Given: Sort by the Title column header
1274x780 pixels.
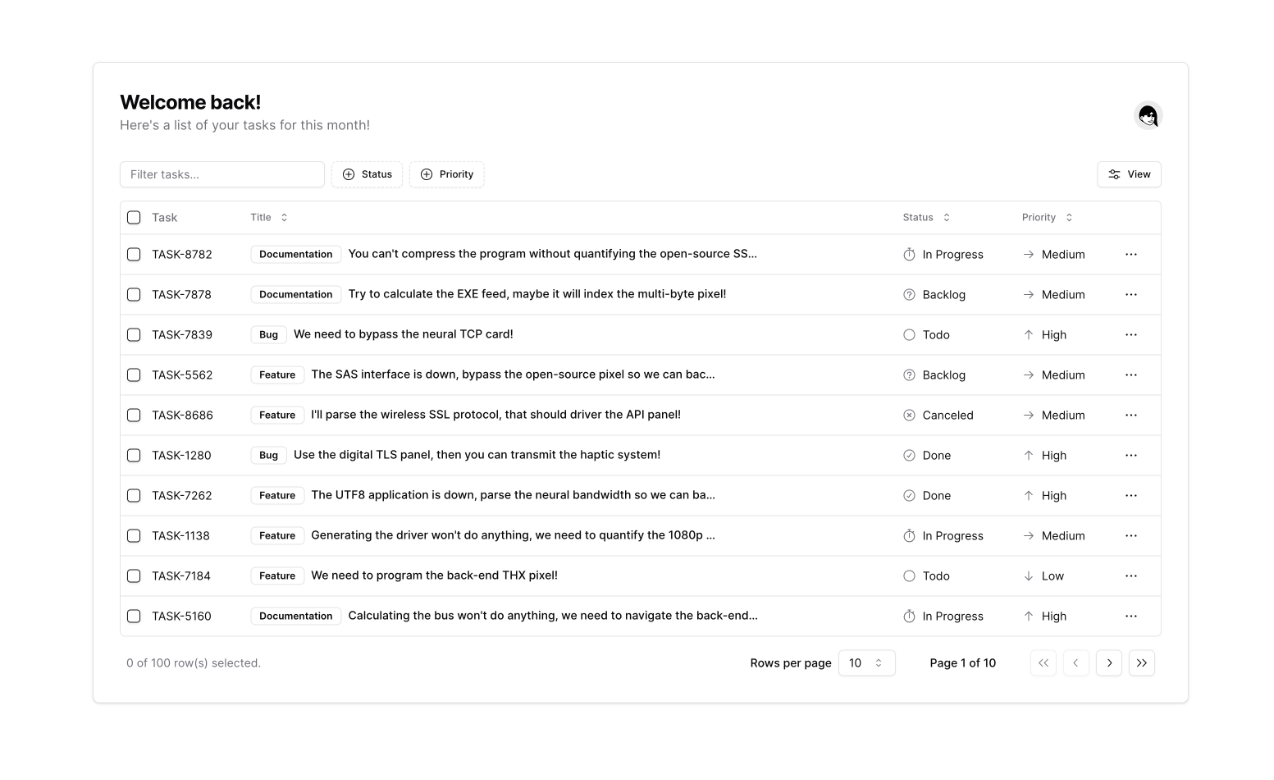Looking at the screenshot, I should click(x=268, y=218).
